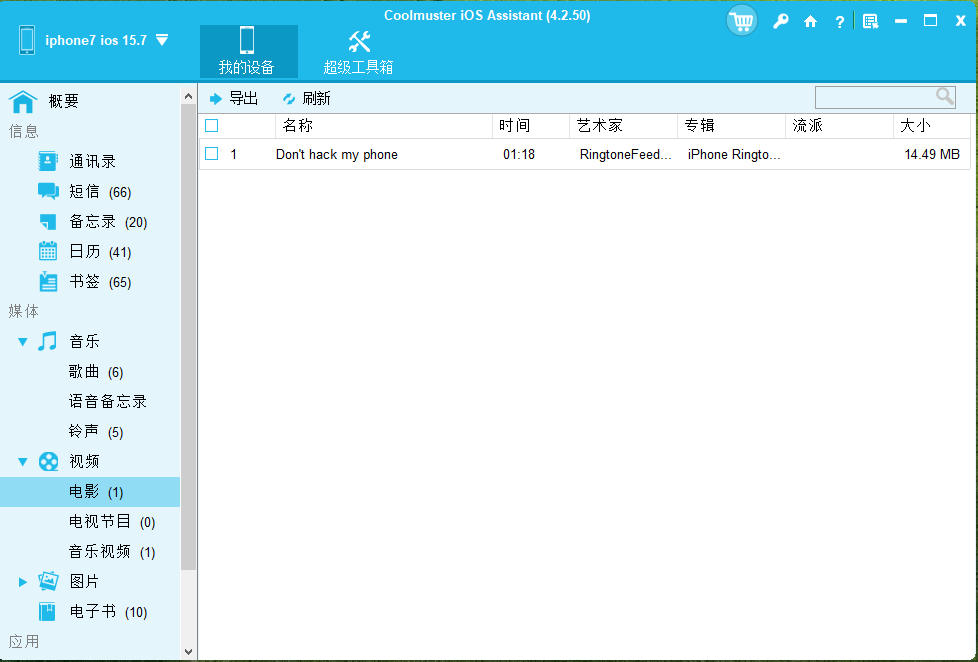
Task: Click sidebar scrollbar up arrow
Action: point(188,96)
